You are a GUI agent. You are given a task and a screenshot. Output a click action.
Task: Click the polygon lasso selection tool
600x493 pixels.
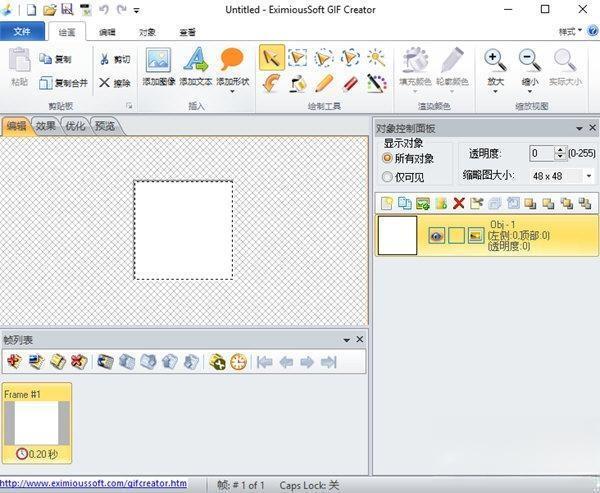[x=350, y=58]
